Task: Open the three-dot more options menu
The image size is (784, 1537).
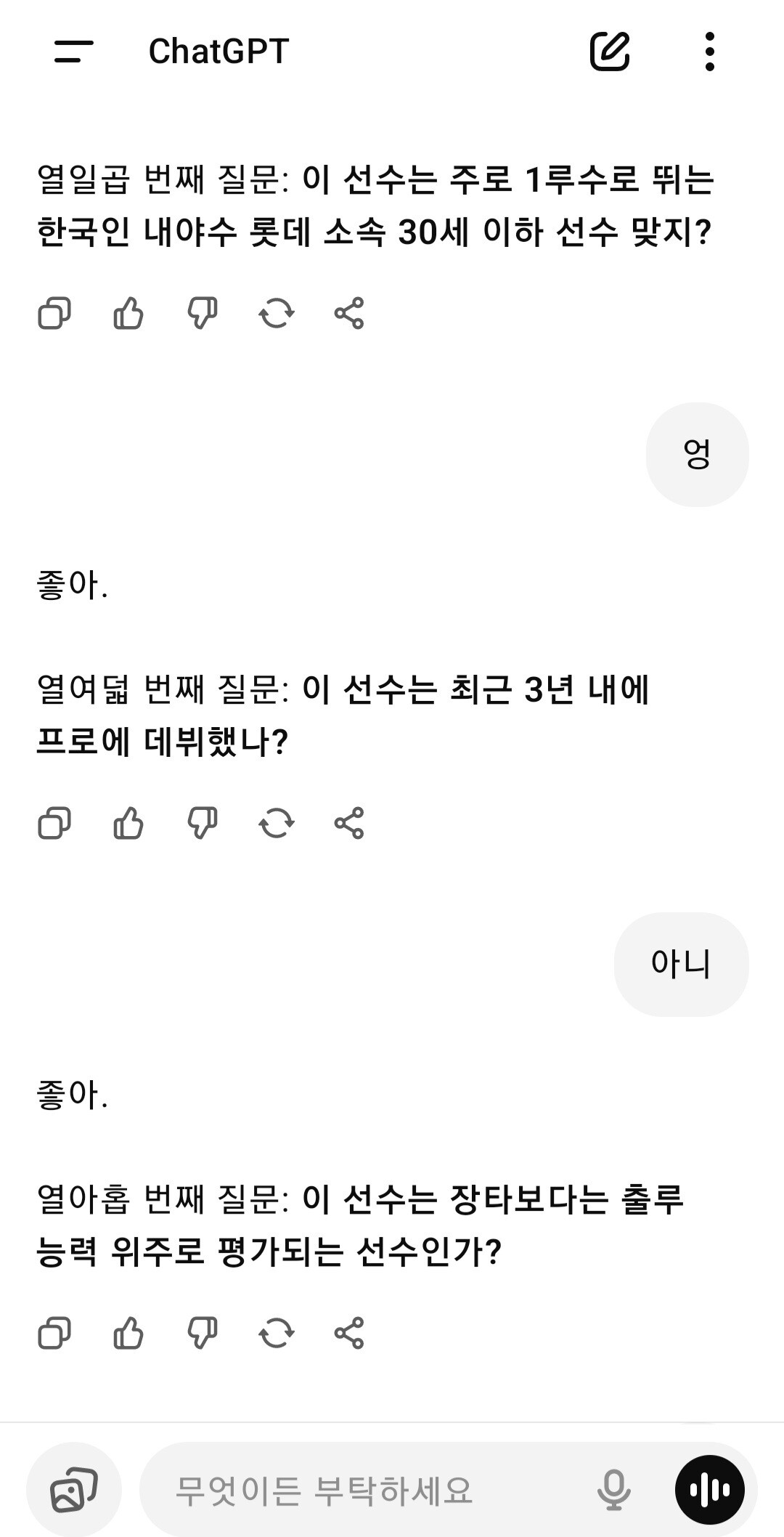Action: pos(709,52)
